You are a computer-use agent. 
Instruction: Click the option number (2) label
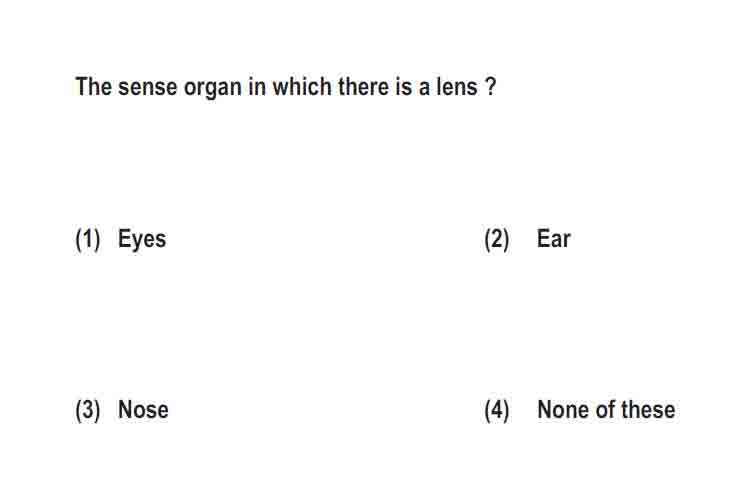point(497,239)
